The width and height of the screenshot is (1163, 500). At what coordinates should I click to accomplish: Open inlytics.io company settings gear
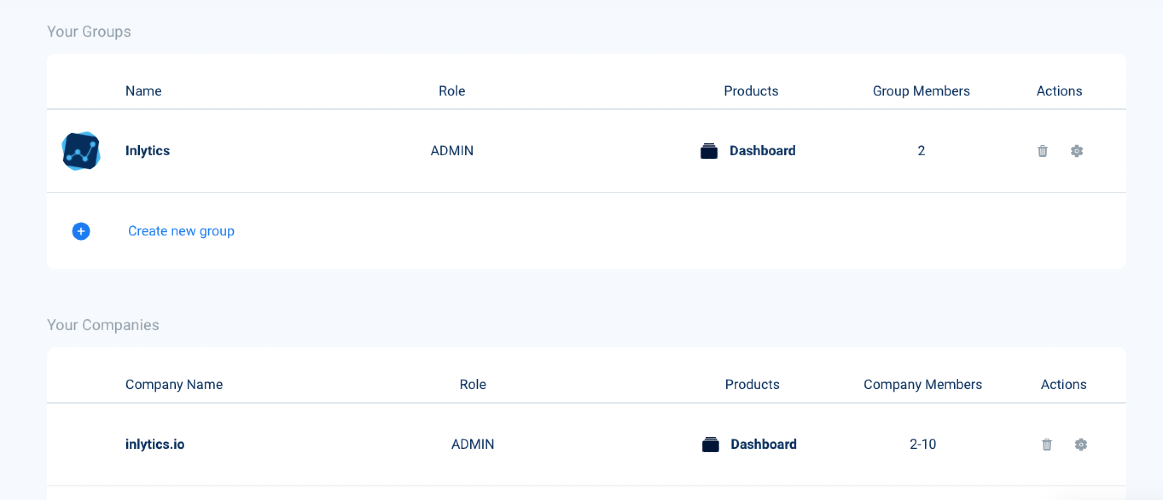coord(1081,444)
